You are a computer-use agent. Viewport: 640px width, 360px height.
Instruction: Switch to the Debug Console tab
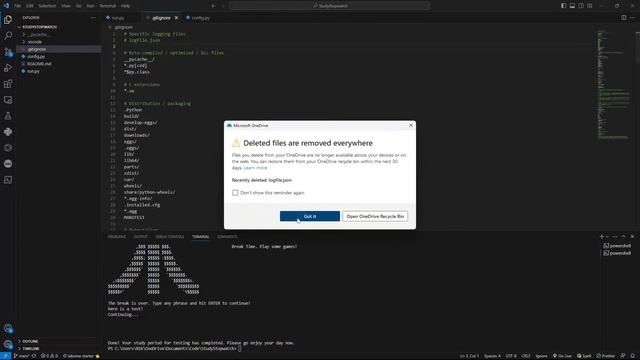tap(170, 237)
